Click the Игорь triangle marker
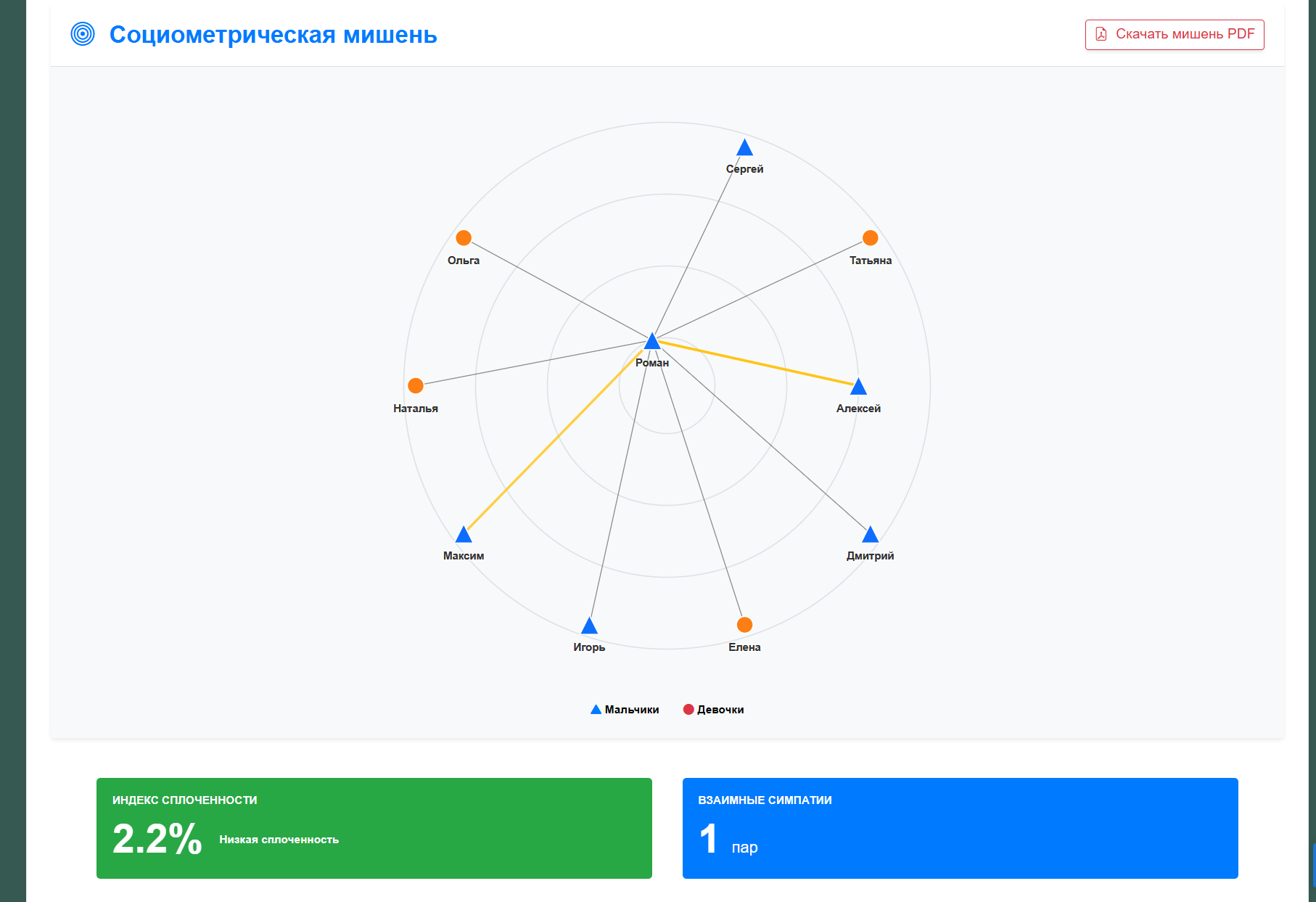 pyautogui.click(x=589, y=626)
